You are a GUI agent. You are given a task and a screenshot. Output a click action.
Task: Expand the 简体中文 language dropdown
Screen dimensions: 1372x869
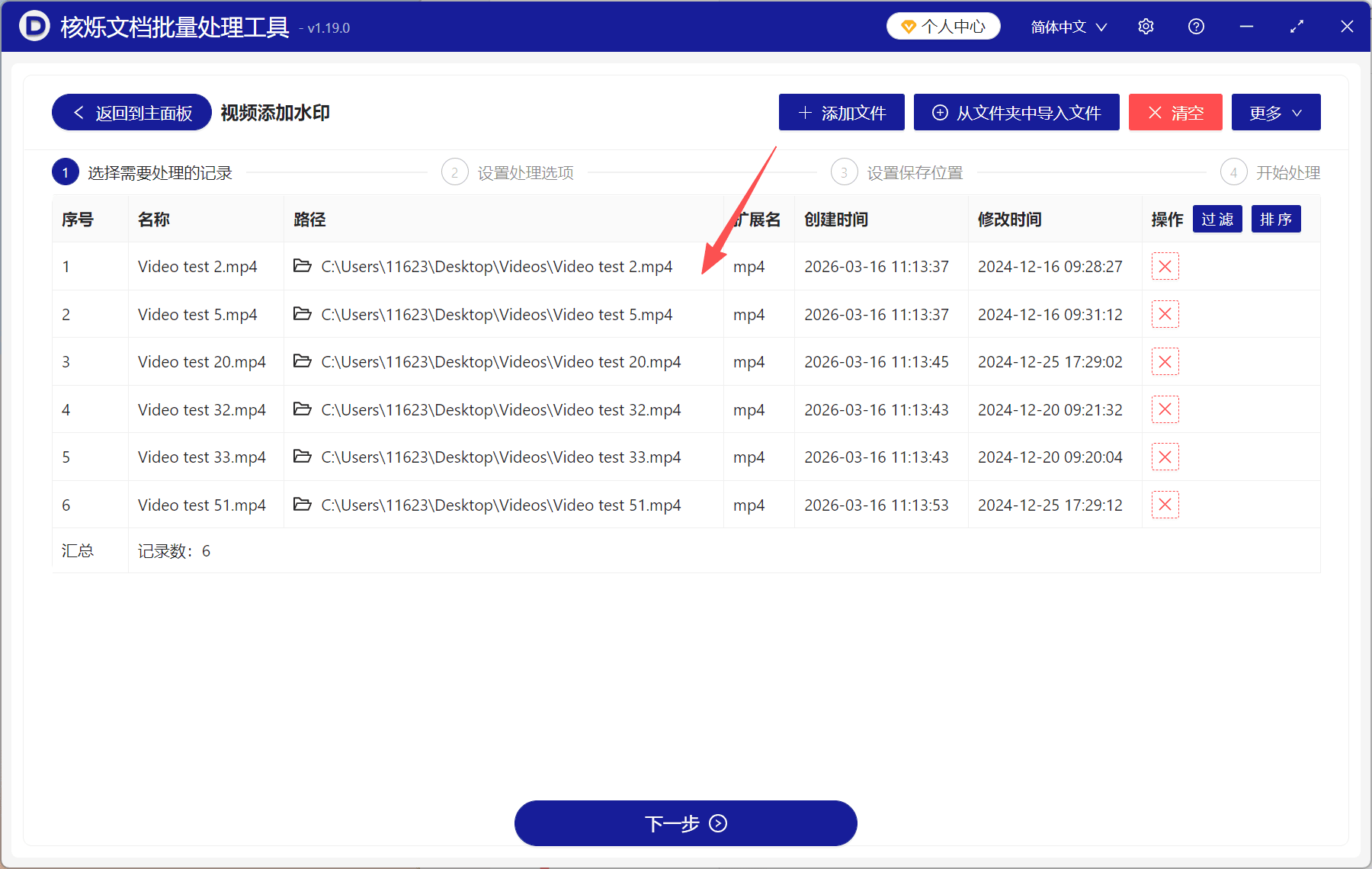pyautogui.click(x=1067, y=26)
